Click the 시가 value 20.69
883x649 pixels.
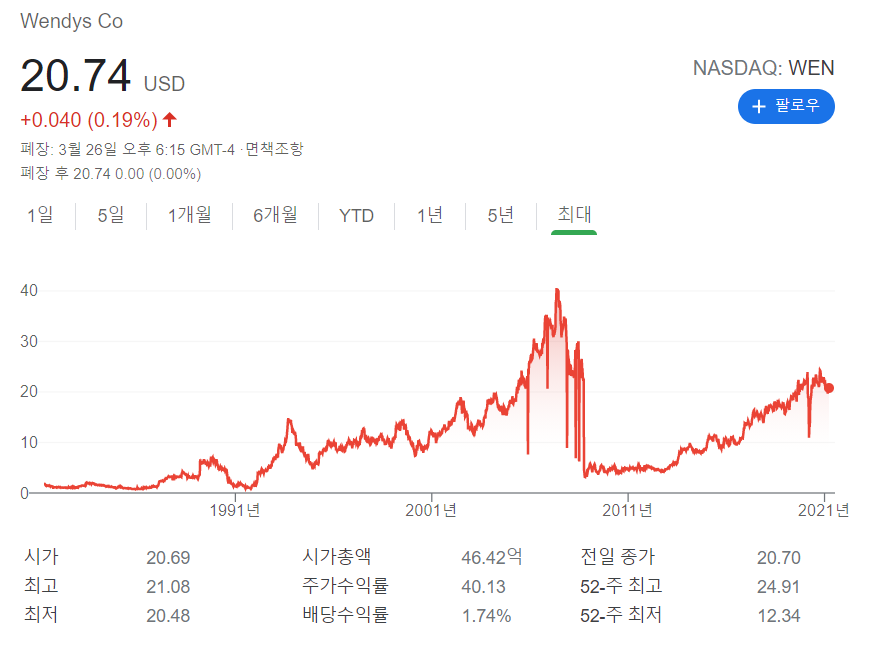[x=168, y=558]
